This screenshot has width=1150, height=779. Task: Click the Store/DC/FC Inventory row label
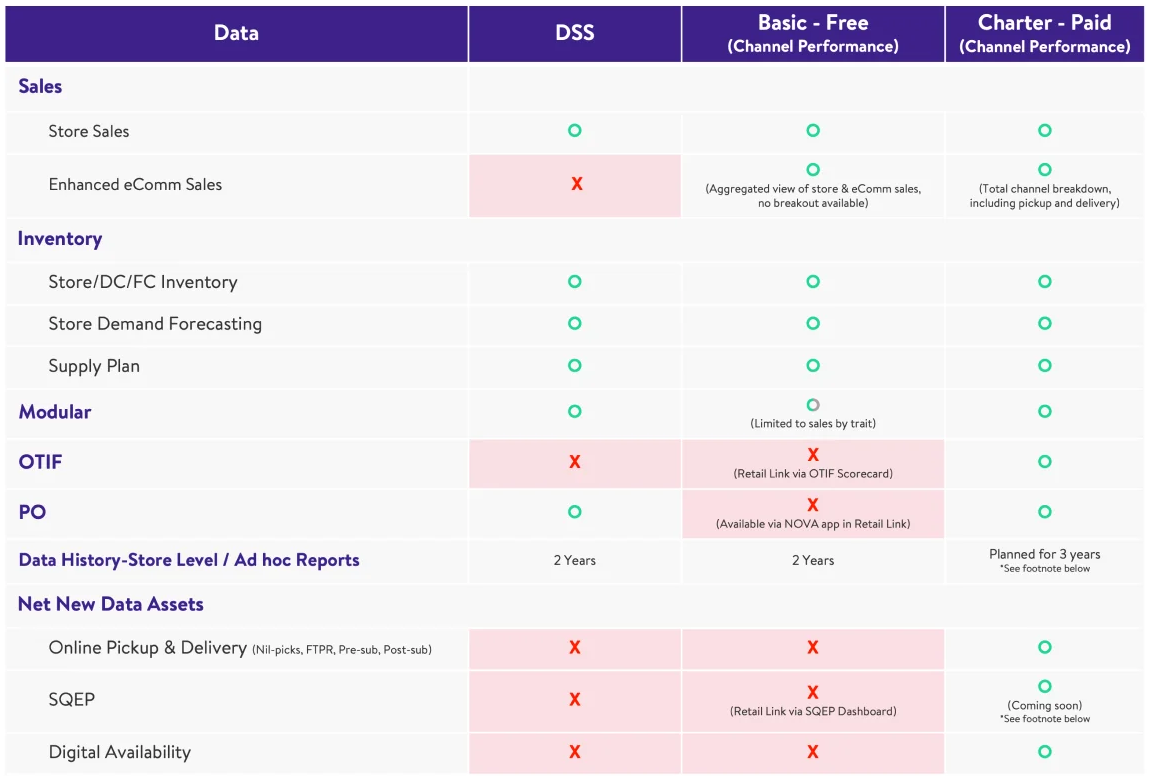tap(143, 282)
